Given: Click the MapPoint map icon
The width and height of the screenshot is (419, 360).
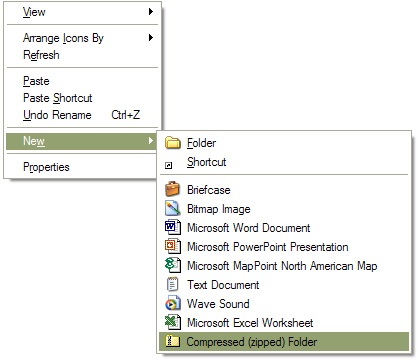Looking at the screenshot, I should [x=173, y=265].
